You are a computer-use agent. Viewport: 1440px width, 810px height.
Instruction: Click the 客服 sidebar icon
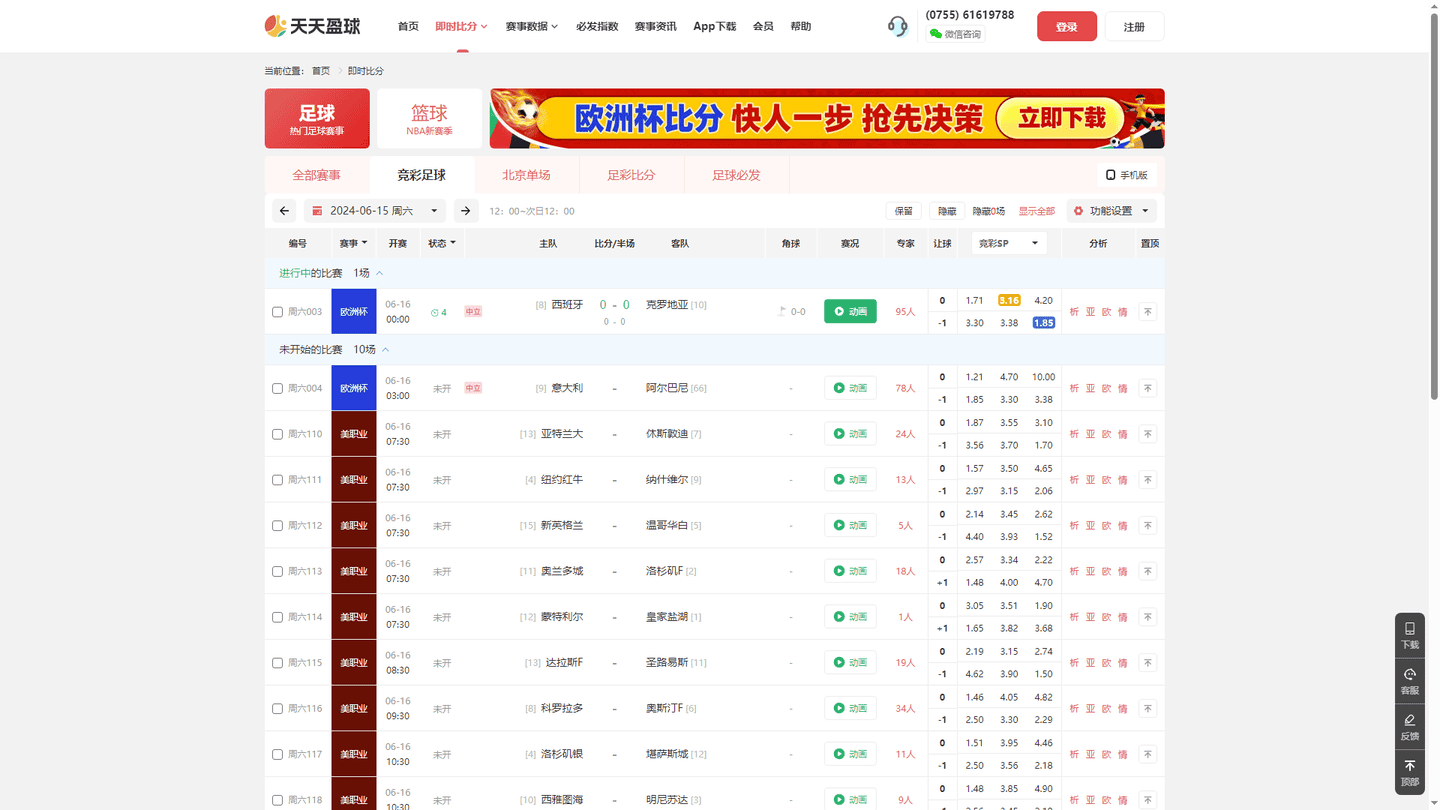[x=1410, y=681]
